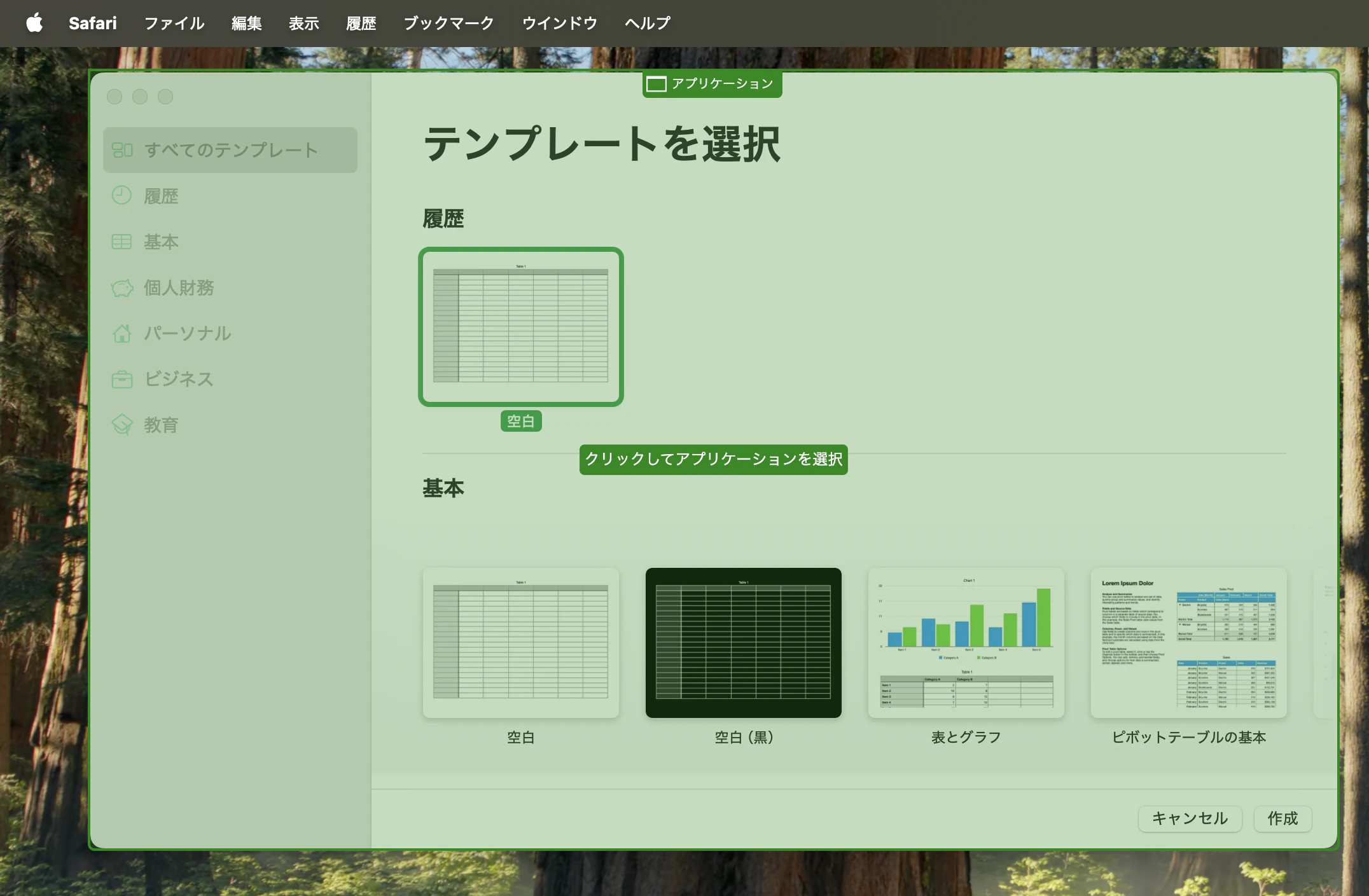This screenshot has width=1369, height=896.
Task: Open the 表示 menu
Action: (x=304, y=24)
